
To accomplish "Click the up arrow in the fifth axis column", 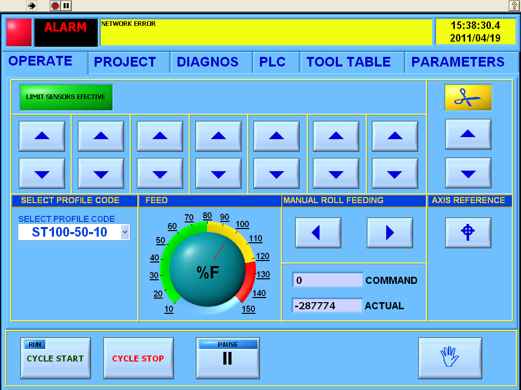I will pyautogui.click(x=276, y=136).
